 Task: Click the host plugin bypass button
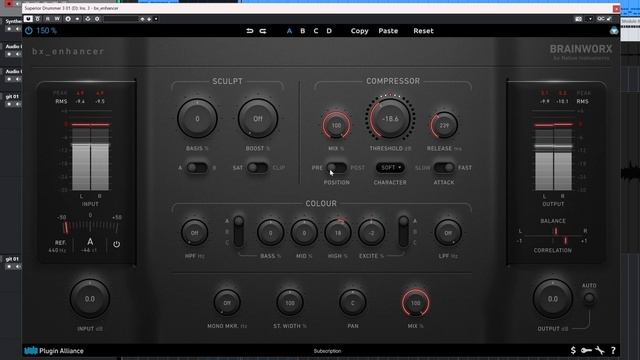coord(28,19)
